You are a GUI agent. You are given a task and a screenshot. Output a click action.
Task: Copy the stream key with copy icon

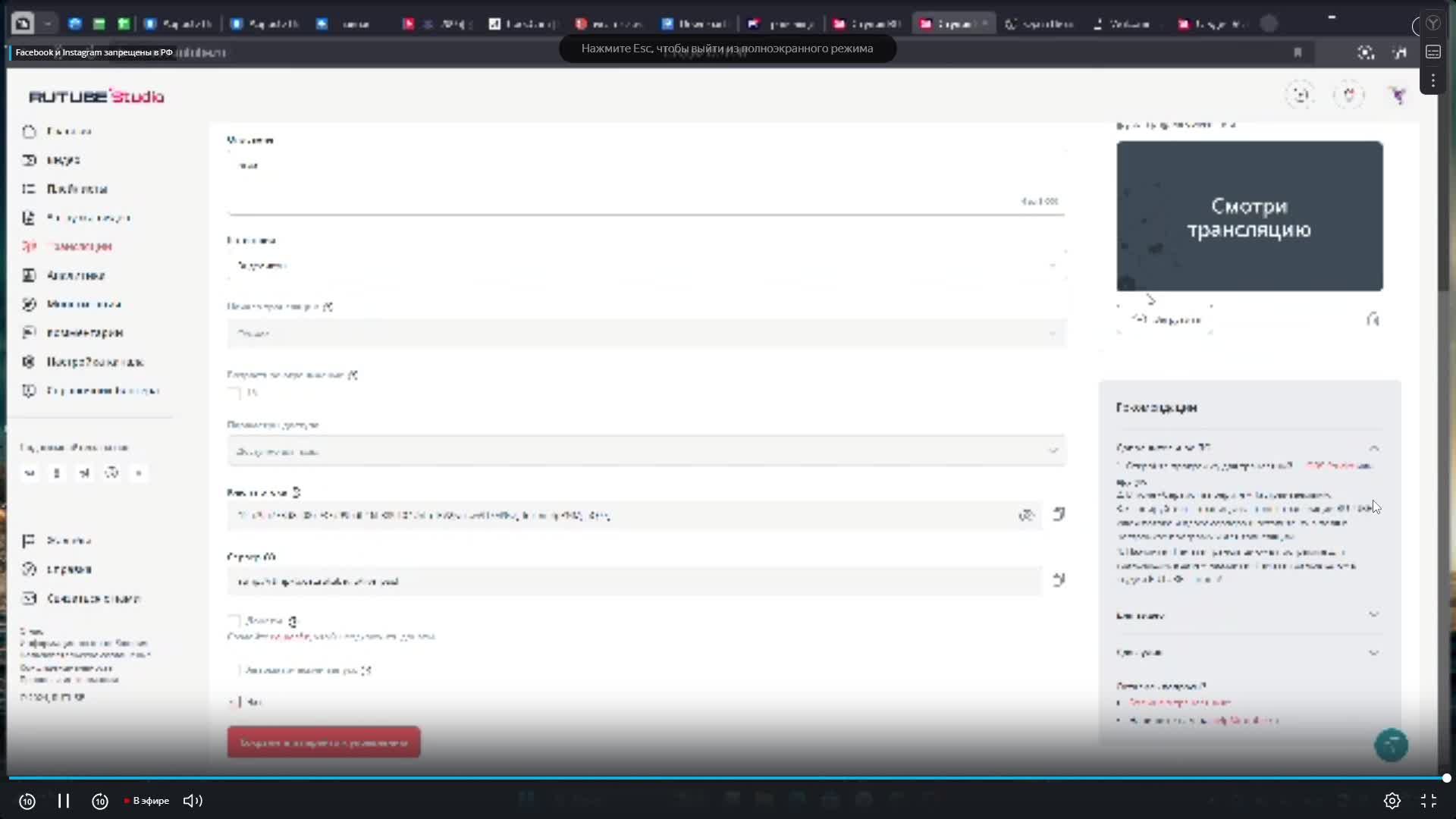click(x=1059, y=514)
